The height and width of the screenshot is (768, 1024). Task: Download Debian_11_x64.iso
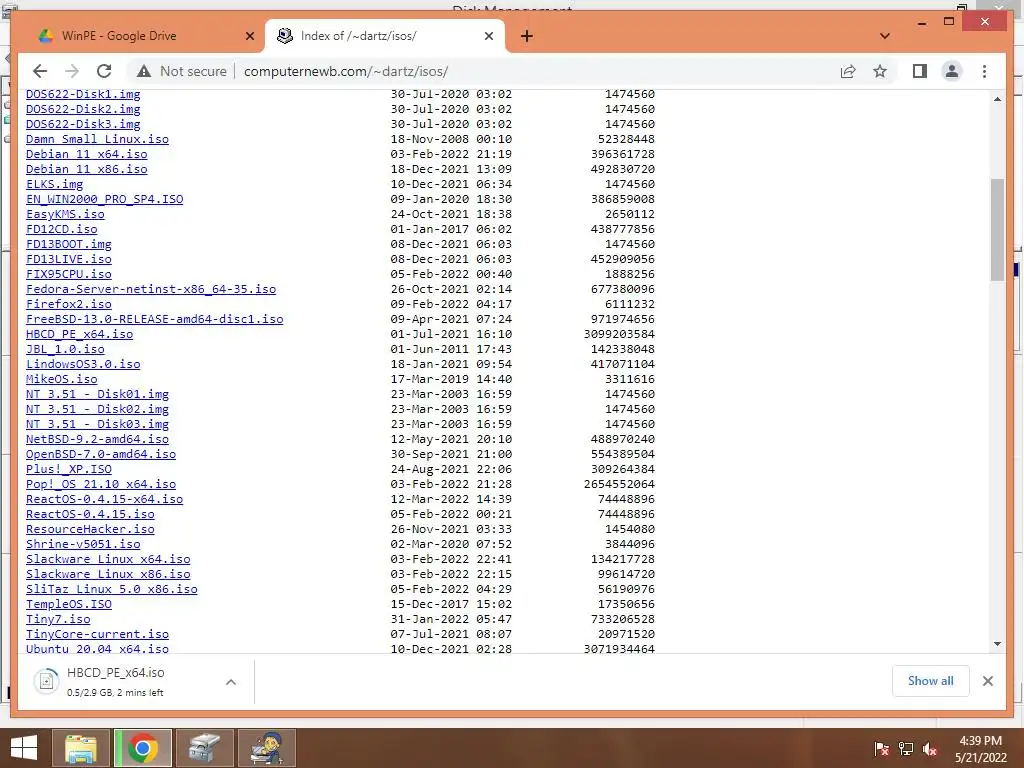87,154
